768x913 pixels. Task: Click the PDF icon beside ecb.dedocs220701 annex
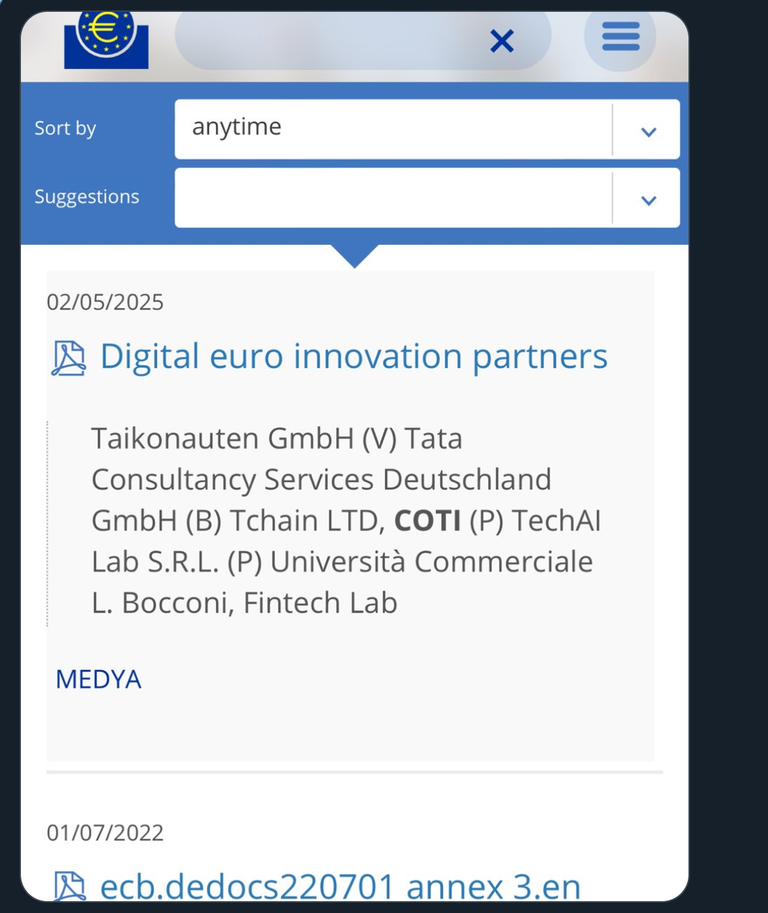(70, 886)
